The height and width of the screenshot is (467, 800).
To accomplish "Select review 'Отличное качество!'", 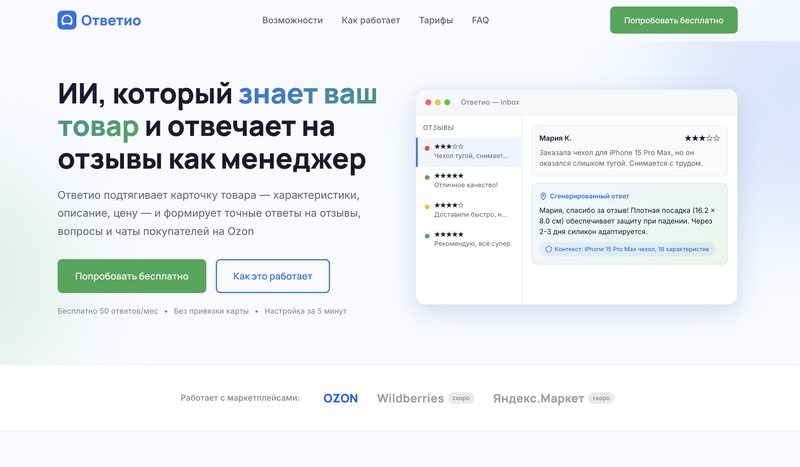I will [x=469, y=181].
